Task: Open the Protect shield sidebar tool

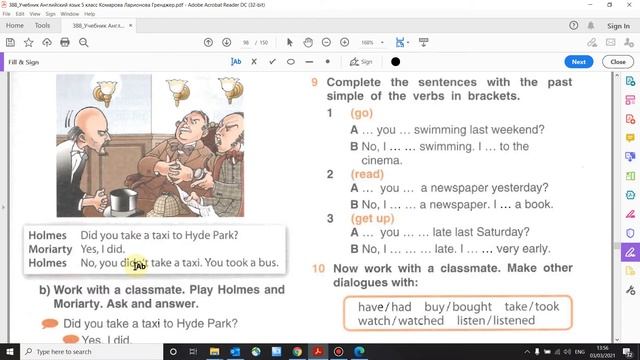Action: (x=630, y=233)
